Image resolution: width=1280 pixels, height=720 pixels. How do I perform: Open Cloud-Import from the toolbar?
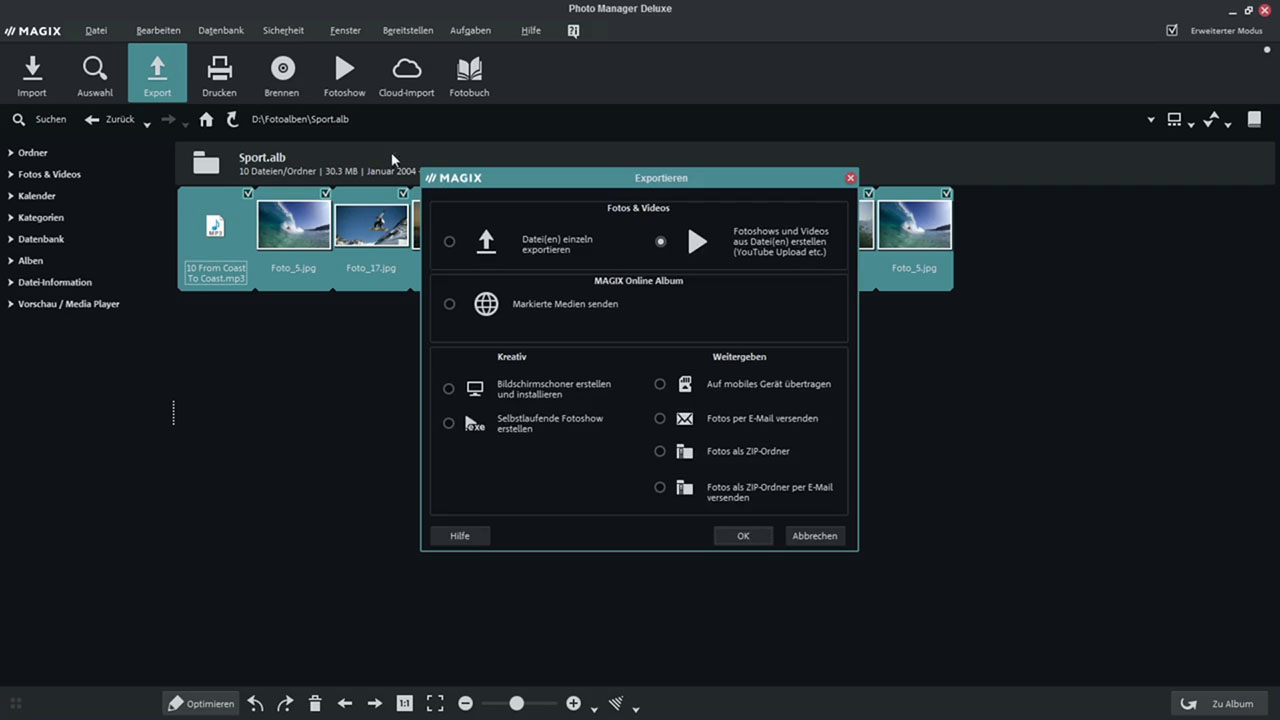pos(406,74)
